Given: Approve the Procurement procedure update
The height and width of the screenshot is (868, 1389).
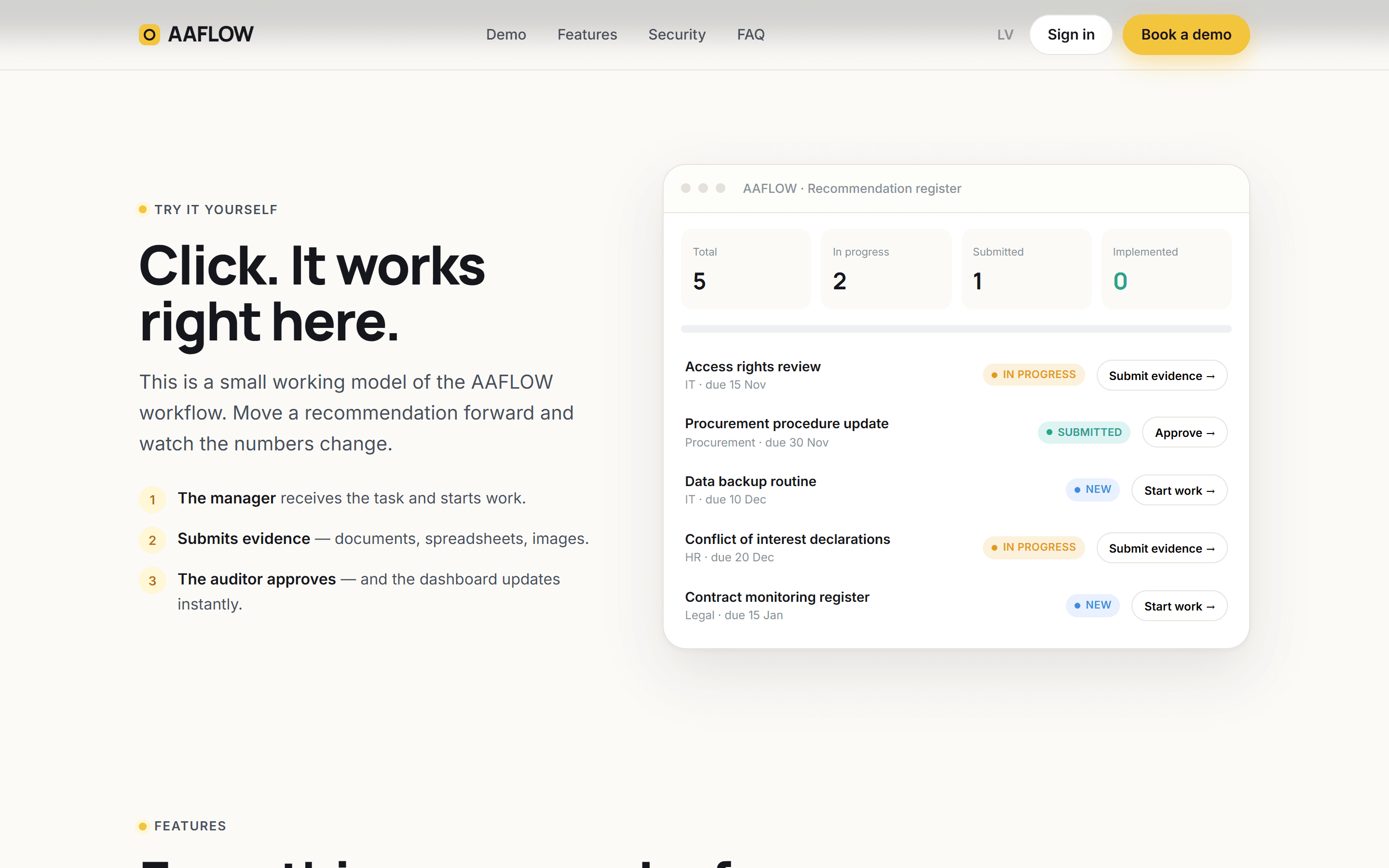Looking at the screenshot, I should (x=1185, y=432).
